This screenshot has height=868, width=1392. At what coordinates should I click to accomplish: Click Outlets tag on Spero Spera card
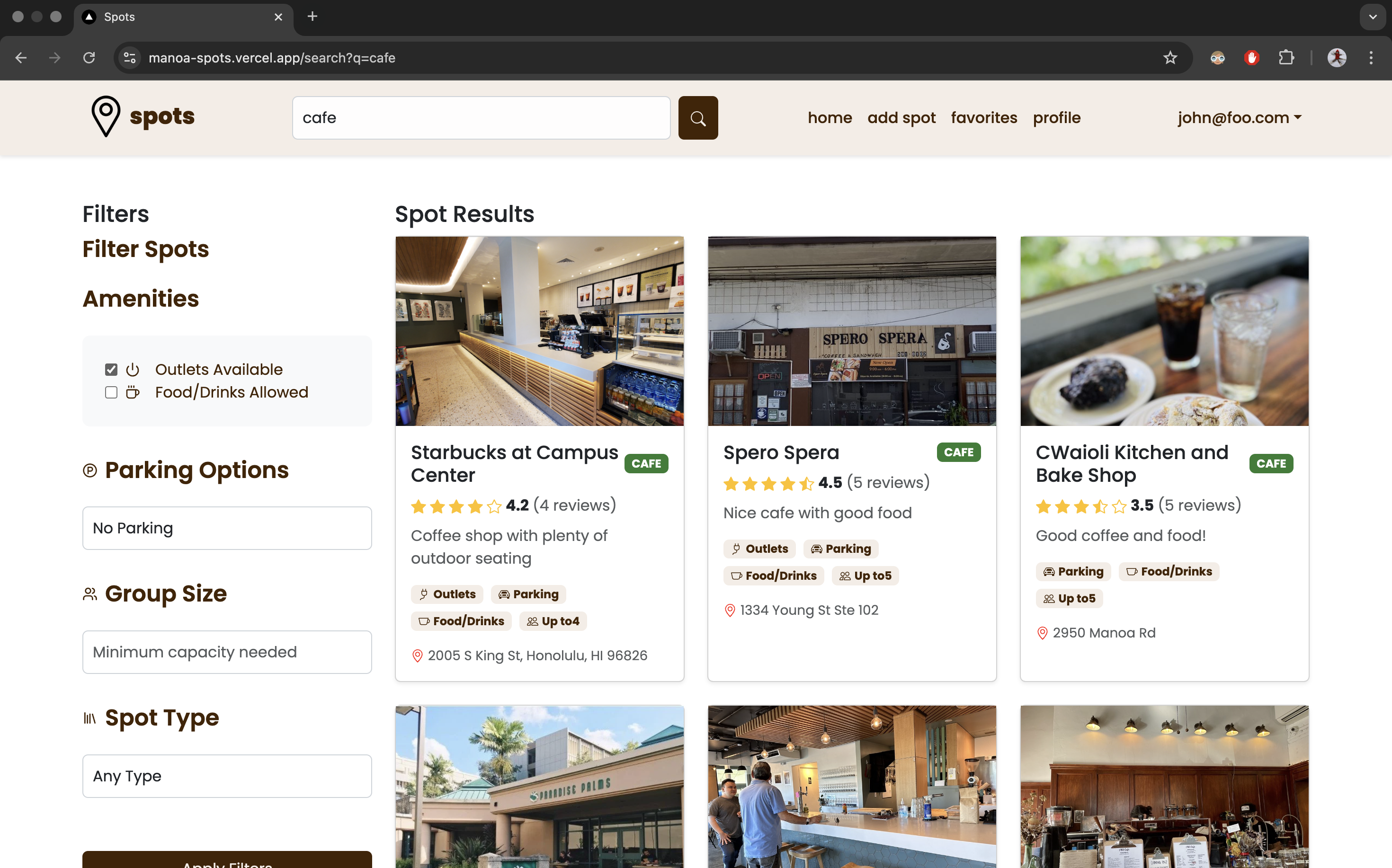pos(759,549)
